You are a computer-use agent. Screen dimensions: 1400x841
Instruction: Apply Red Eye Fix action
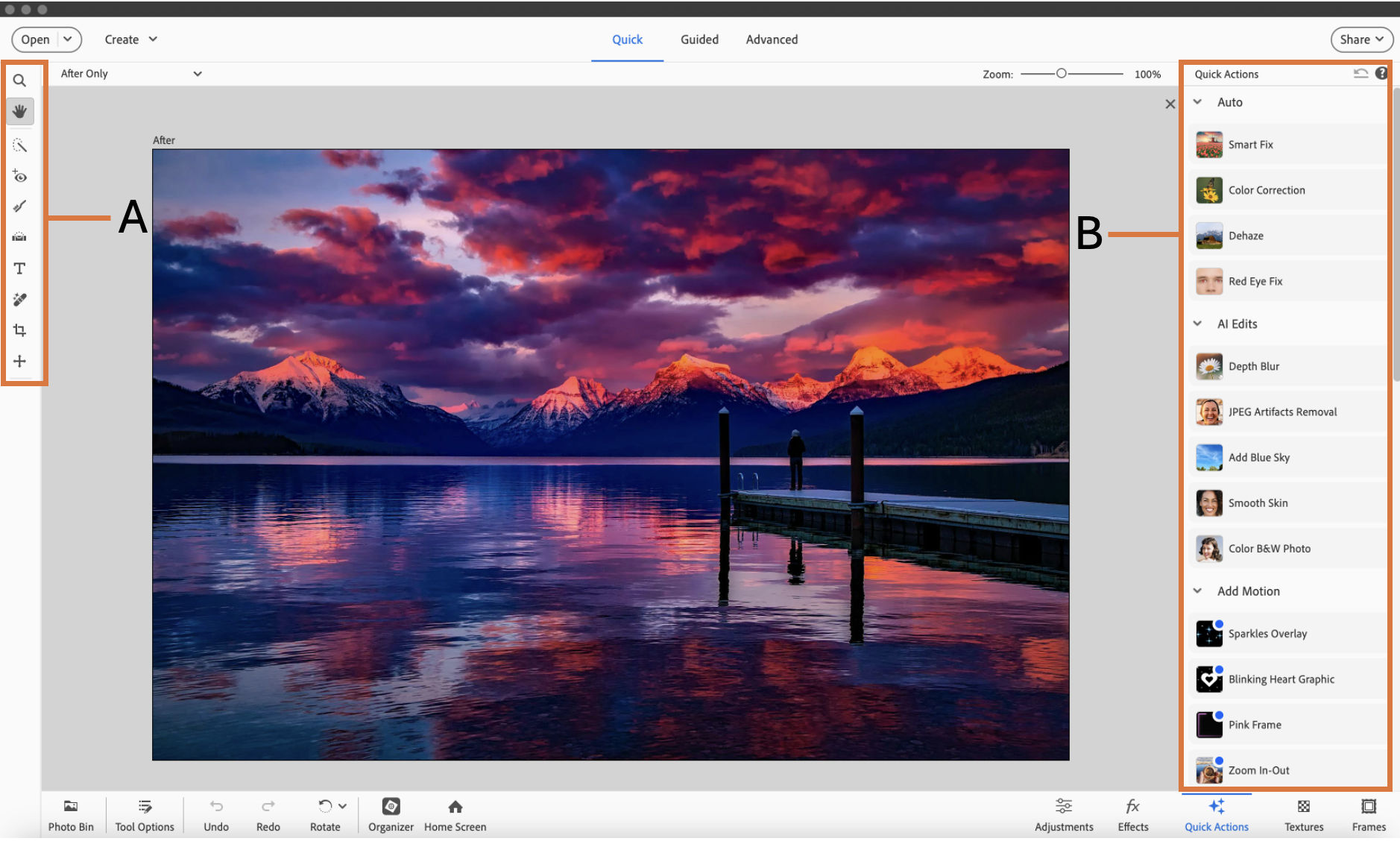[x=1288, y=281]
